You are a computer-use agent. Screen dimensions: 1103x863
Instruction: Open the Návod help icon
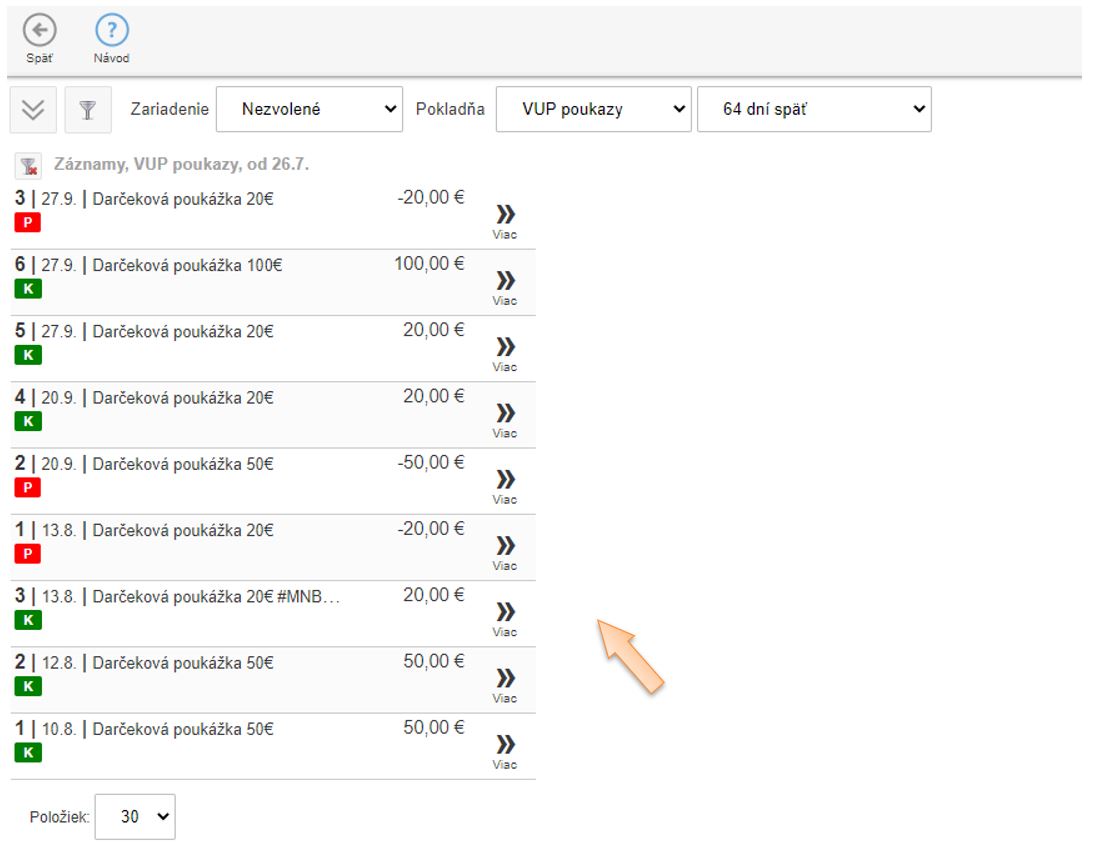pyautogui.click(x=111, y=31)
